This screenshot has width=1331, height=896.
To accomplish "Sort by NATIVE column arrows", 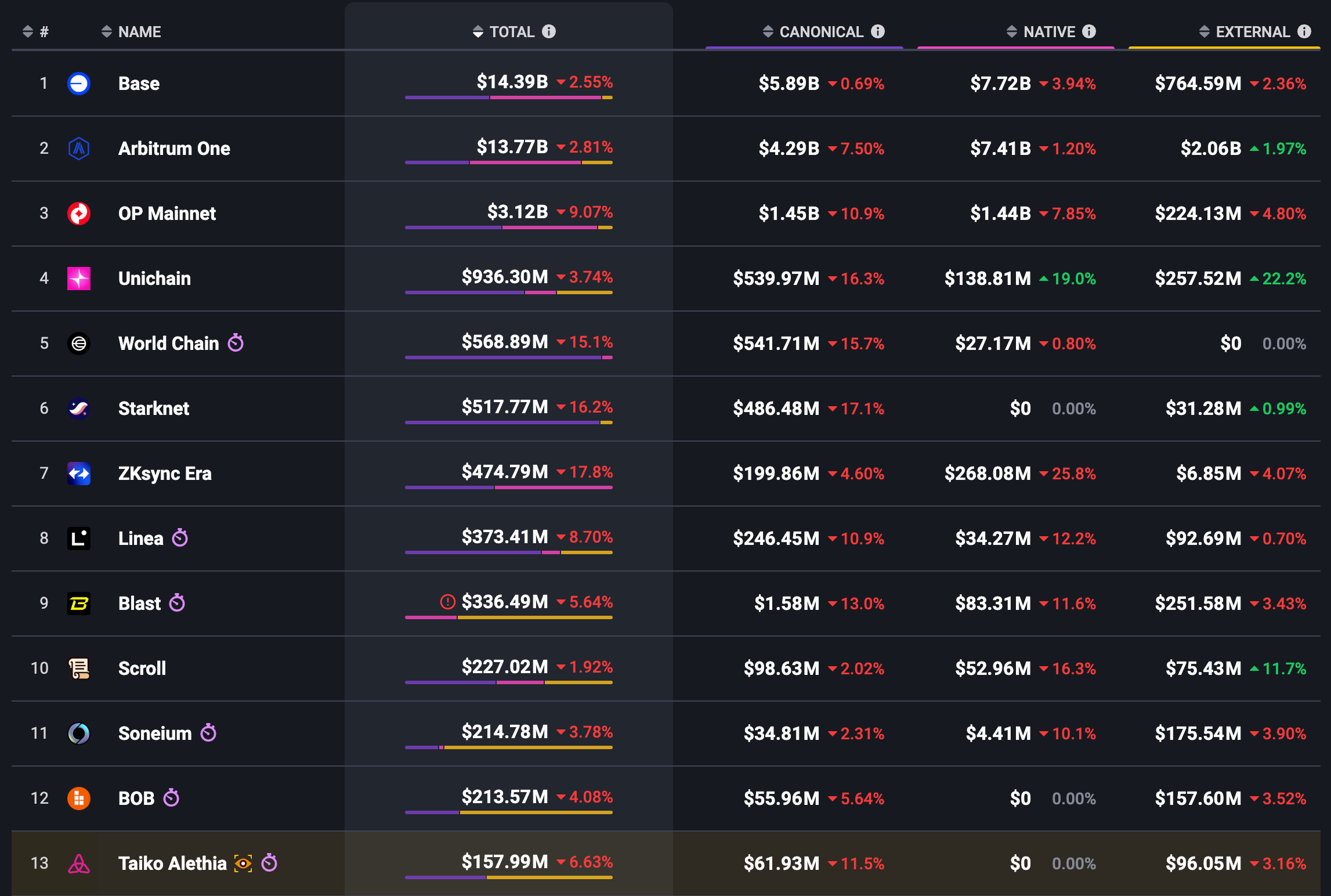I will click(x=1012, y=31).
